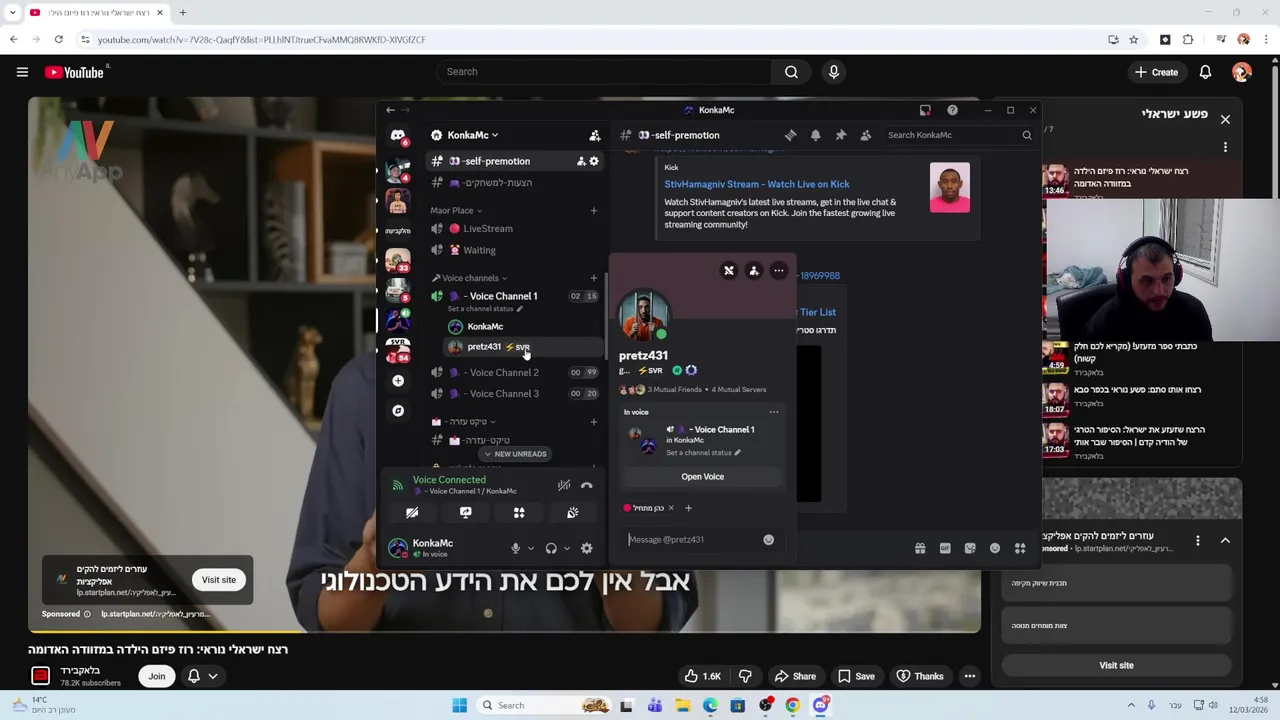1280x720 pixels.
Task: Open sticker picker in chat bar
Action: [970, 548]
